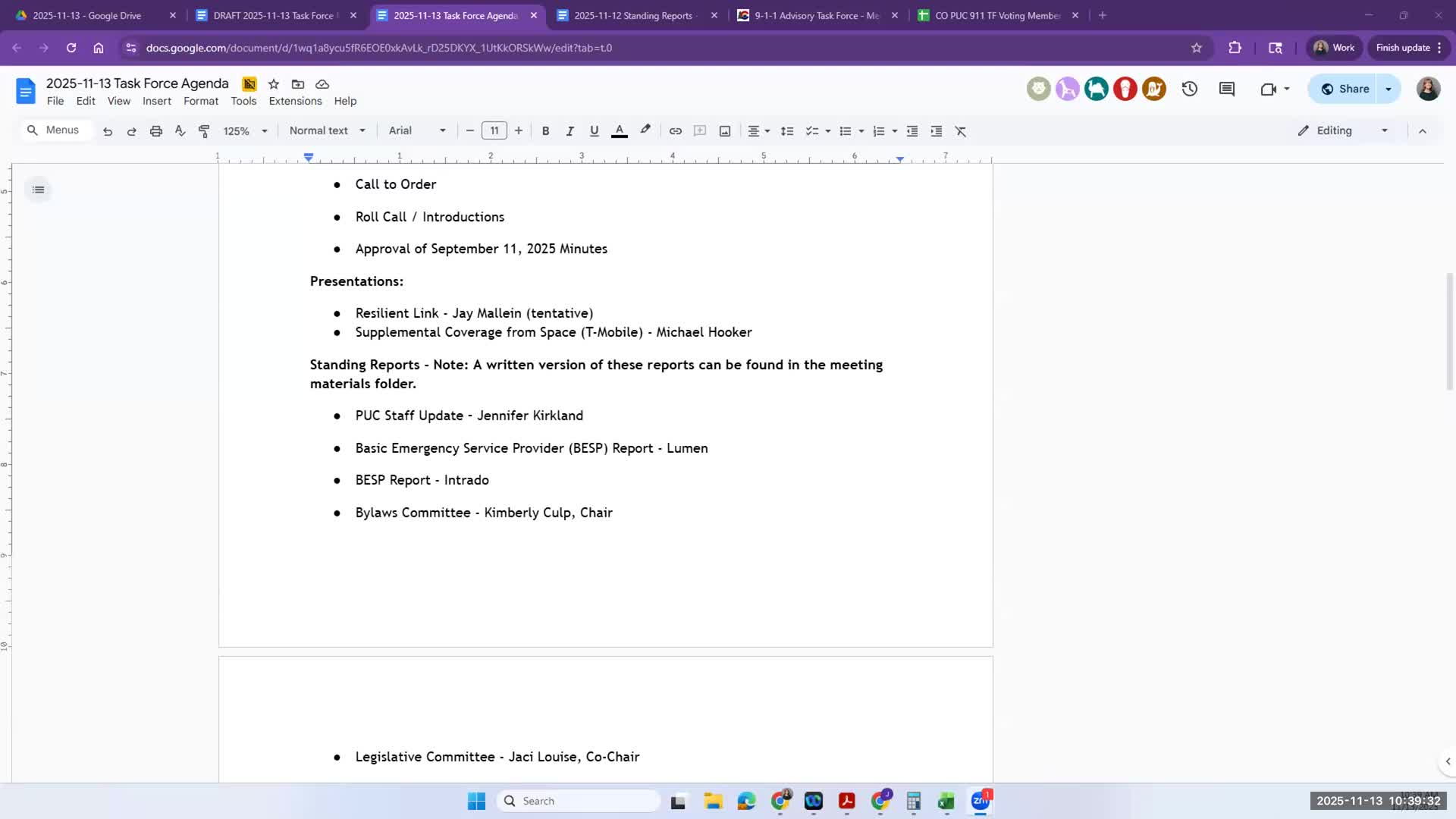Viewport: 1456px width, 819px height.
Task: Open the Format menu
Action: click(200, 101)
